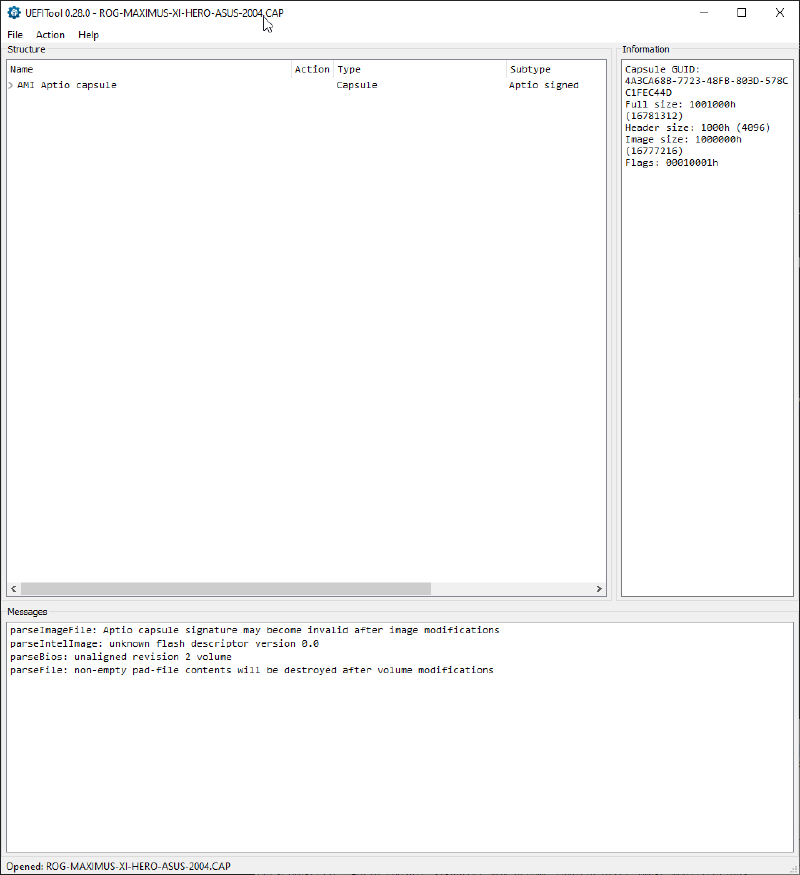Click the Action column header
Image resolution: width=800 pixels, height=875 pixels.
click(x=311, y=69)
